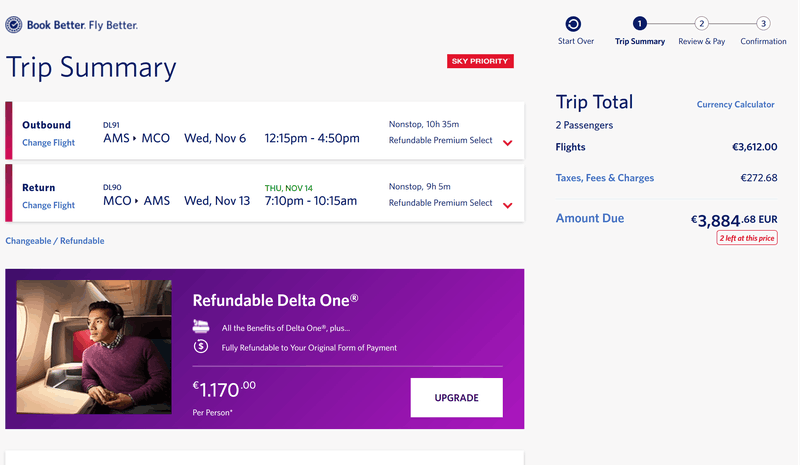Viewport: 800px width, 465px height.
Task: Click the lie-flat seat icon
Action: [x=201, y=327]
